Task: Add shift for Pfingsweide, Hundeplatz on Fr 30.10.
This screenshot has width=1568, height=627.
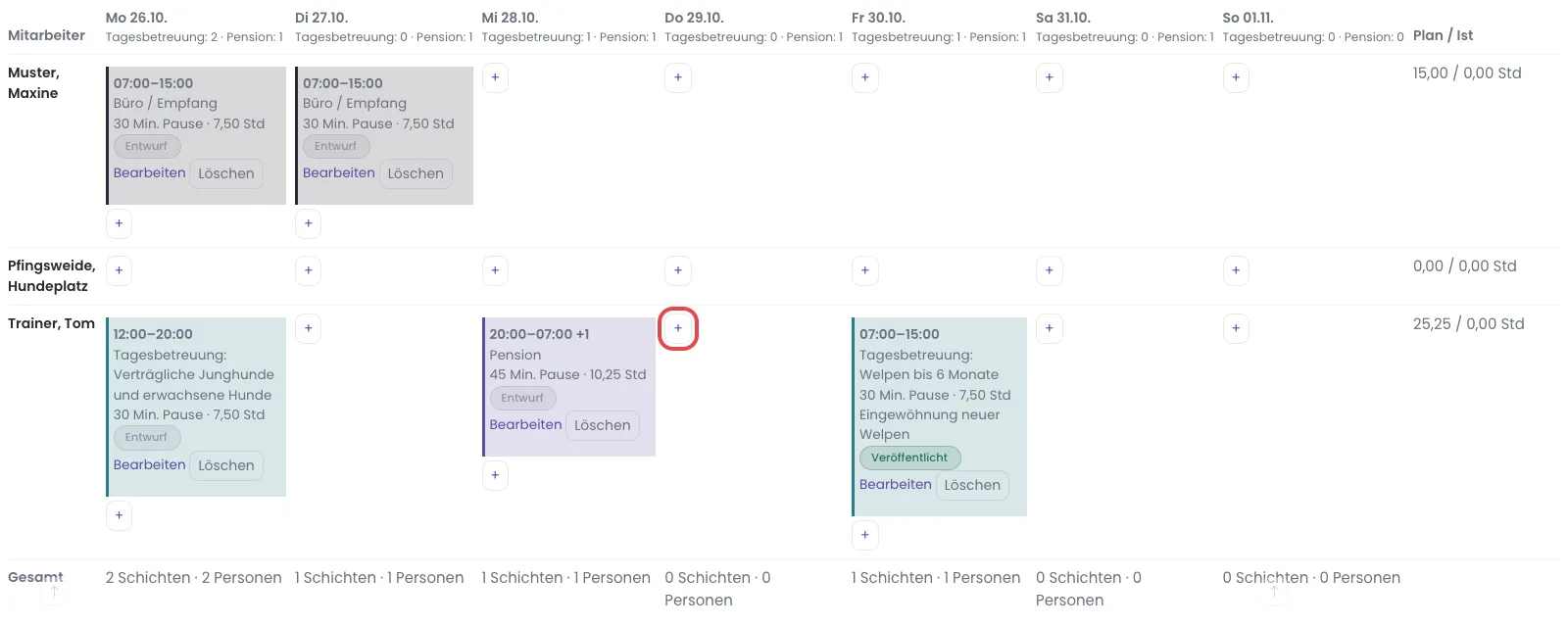Action: (864, 270)
